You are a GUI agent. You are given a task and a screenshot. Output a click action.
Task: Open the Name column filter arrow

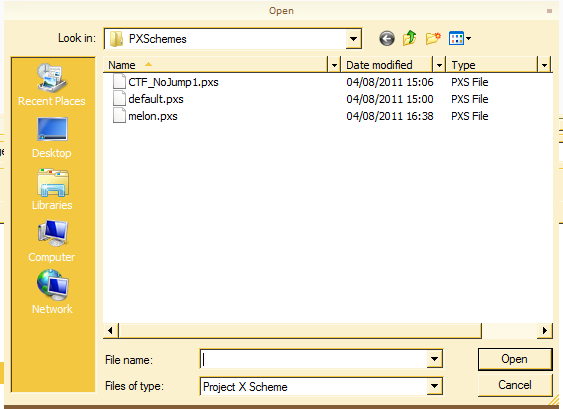tap(334, 65)
